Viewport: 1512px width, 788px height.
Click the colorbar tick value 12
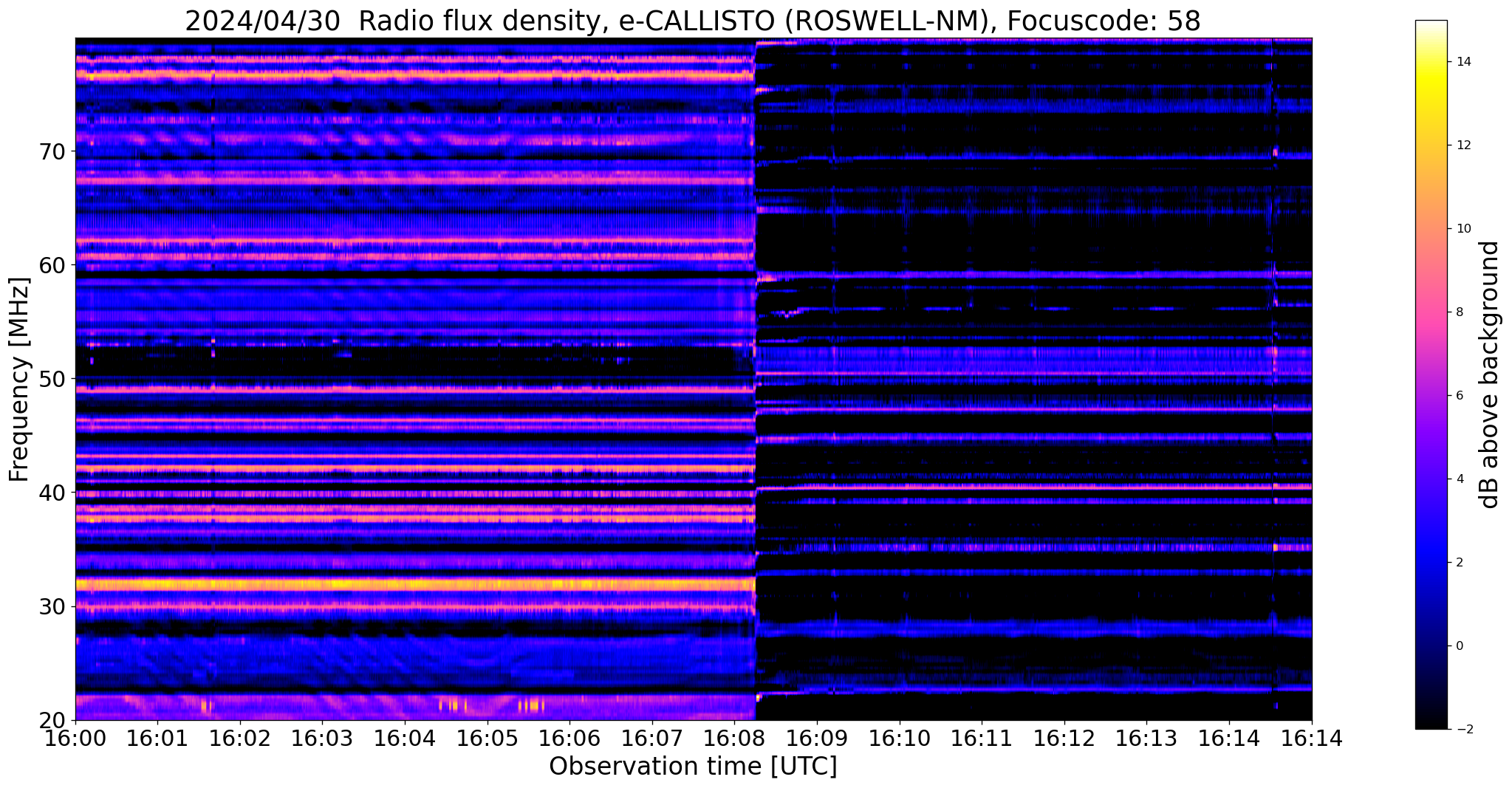pyautogui.click(x=1463, y=145)
